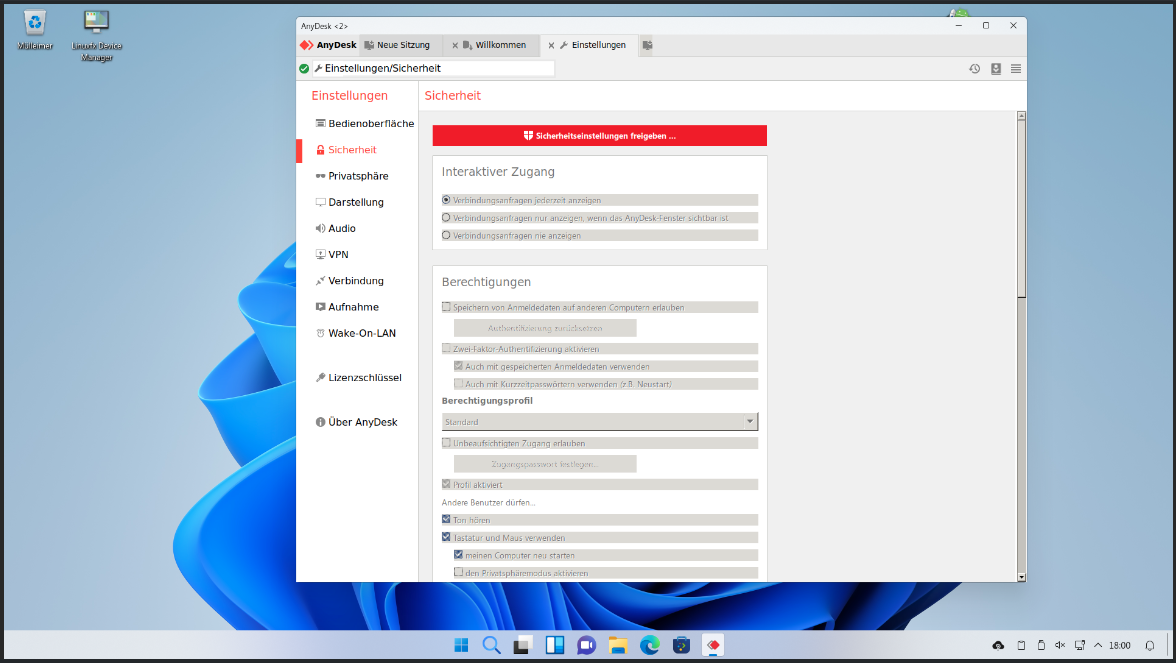
Task: Open taskbar Search
Action: coord(492,645)
